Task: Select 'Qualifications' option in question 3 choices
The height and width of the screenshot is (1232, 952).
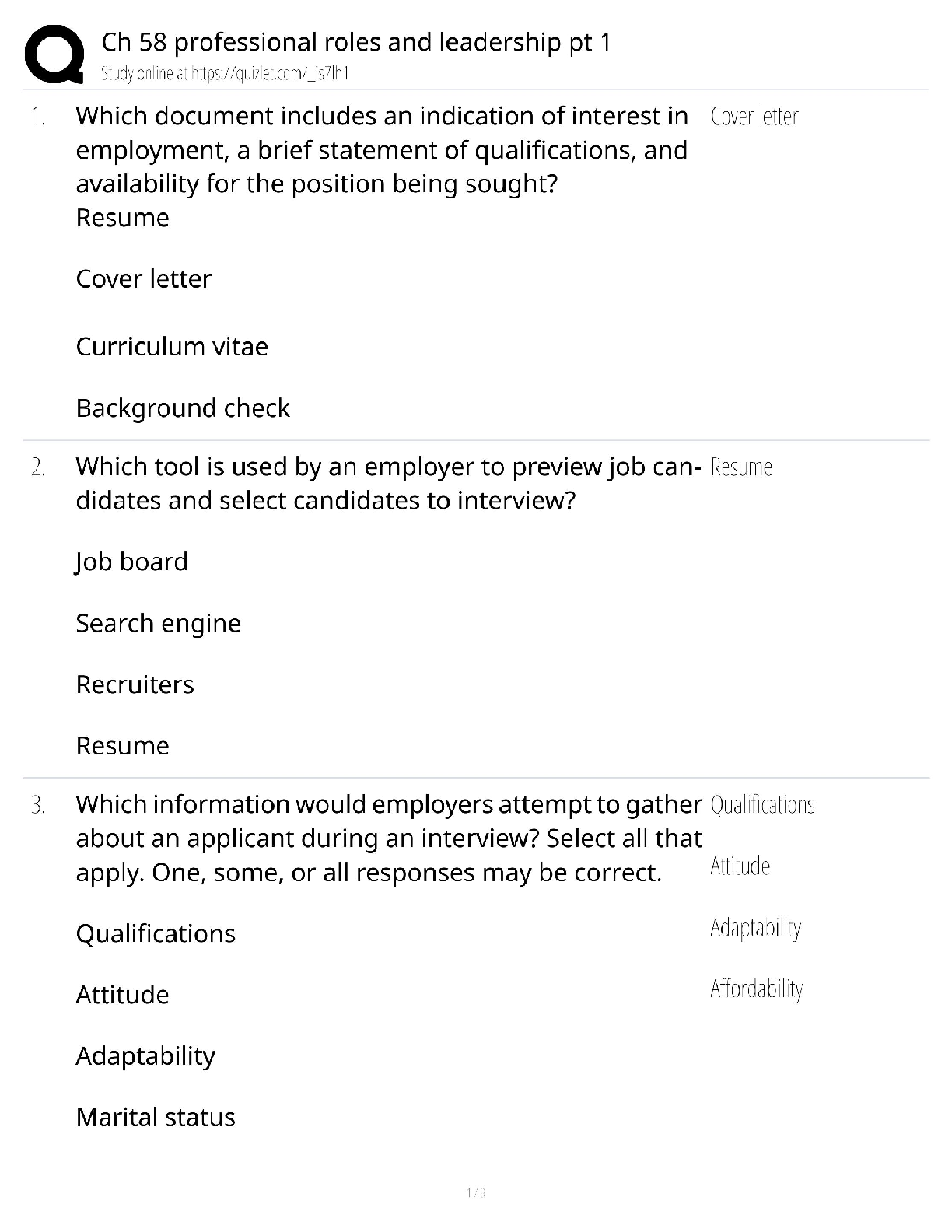Action: coord(156,933)
